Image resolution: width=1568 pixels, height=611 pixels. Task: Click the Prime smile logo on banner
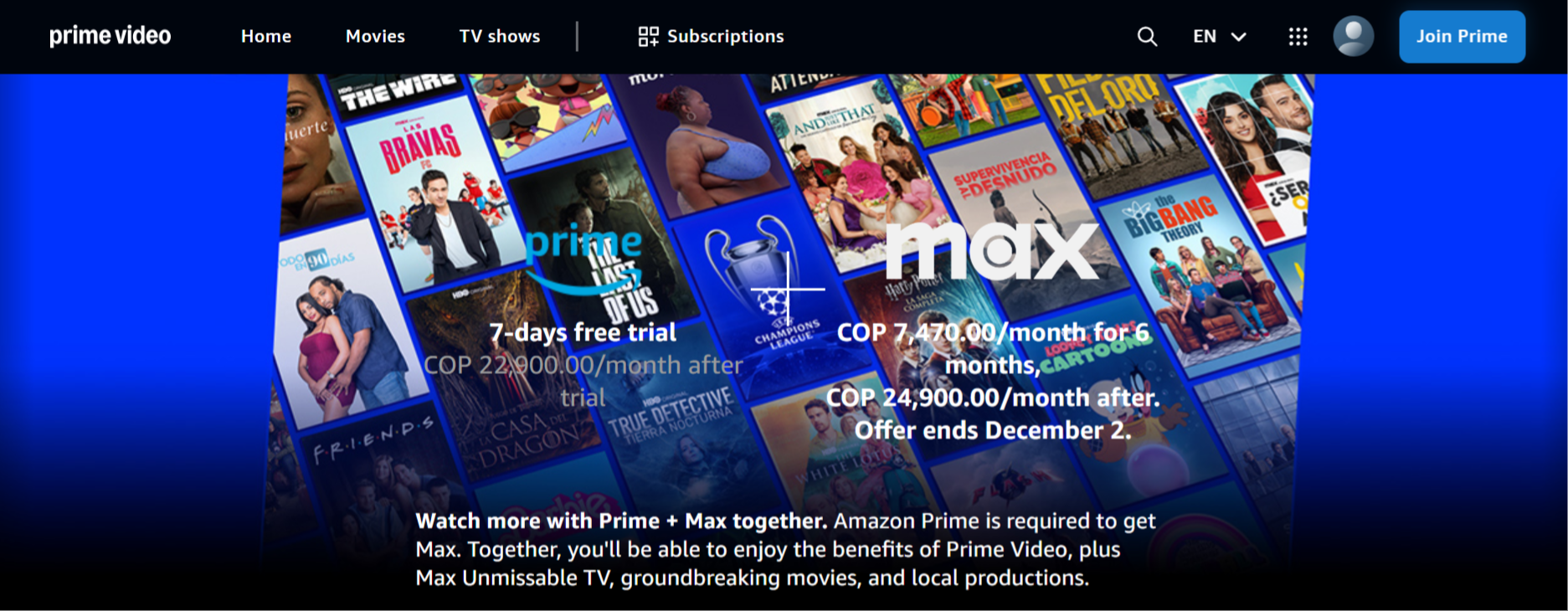(584, 259)
